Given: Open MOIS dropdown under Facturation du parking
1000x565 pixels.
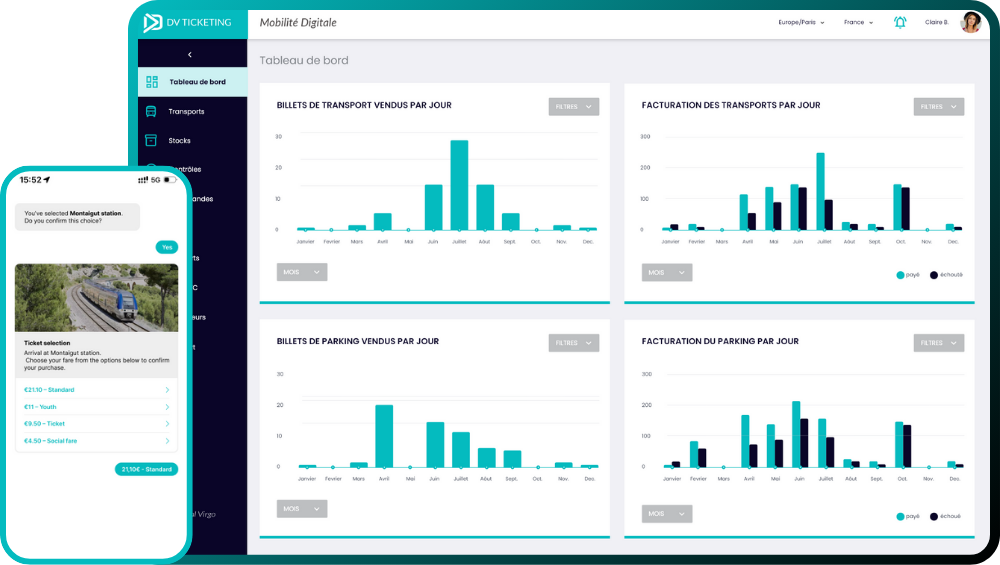Looking at the screenshot, I should click(x=666, y=513).
